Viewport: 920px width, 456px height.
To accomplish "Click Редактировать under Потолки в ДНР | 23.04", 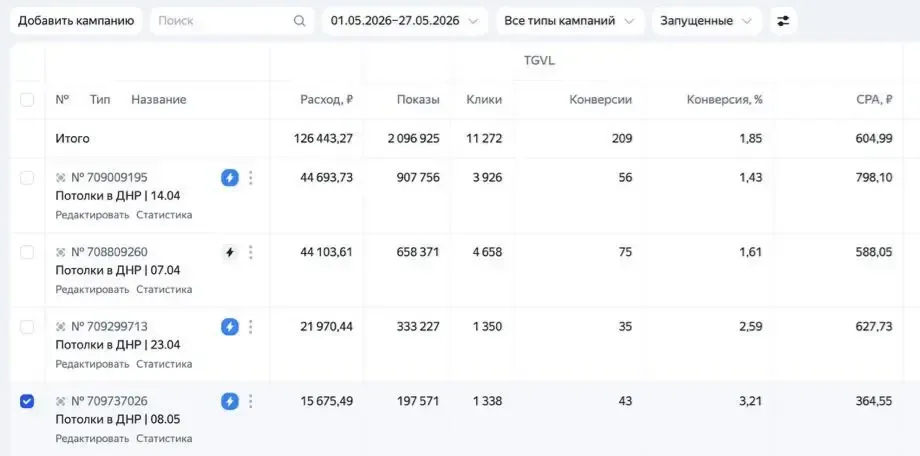I will coord(92,364).
